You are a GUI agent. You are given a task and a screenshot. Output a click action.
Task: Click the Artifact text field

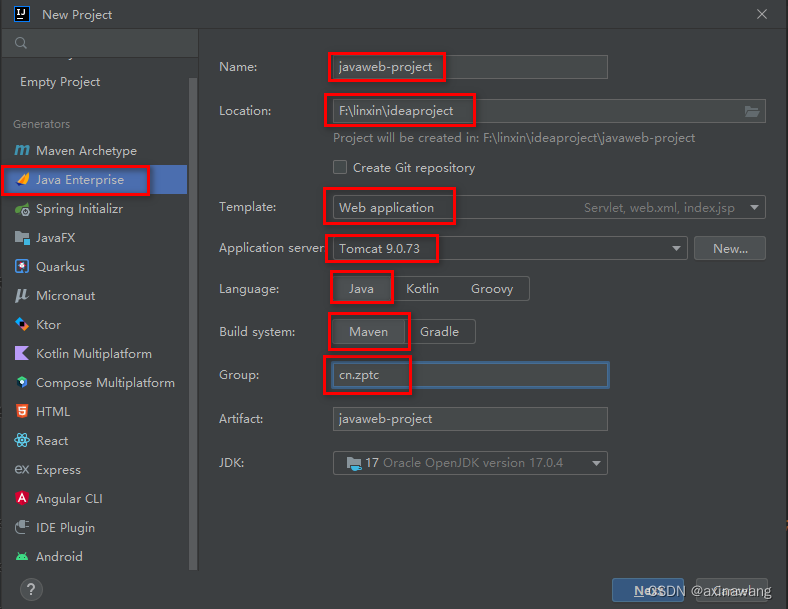(x=470, y=419)
